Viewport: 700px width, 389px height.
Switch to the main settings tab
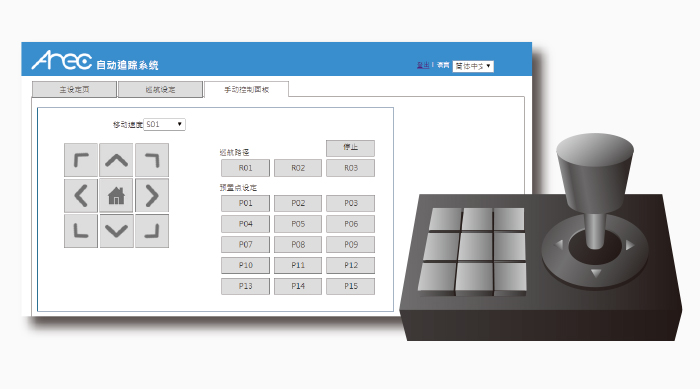click(x=74, y=89)
